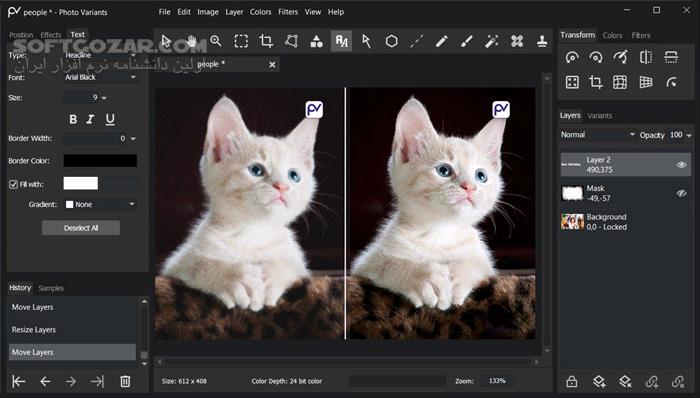Viewport: 700px width, 398px height.
Task: Select the Clone Stamp tool
Action: click(x=542, y=41)
